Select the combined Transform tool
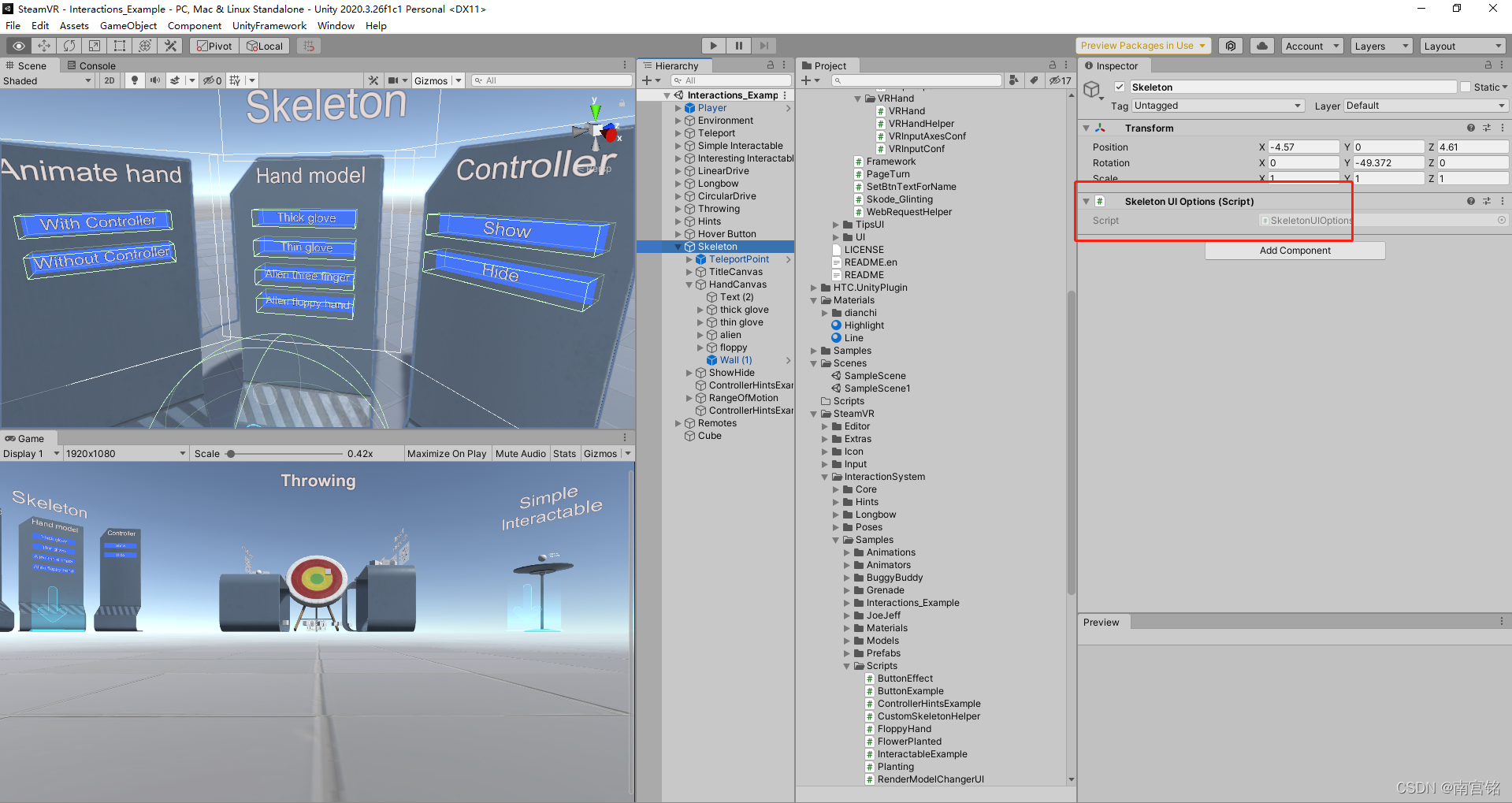Image resolution: width=1512 pixels, height=803 pixels. (145, 46)
